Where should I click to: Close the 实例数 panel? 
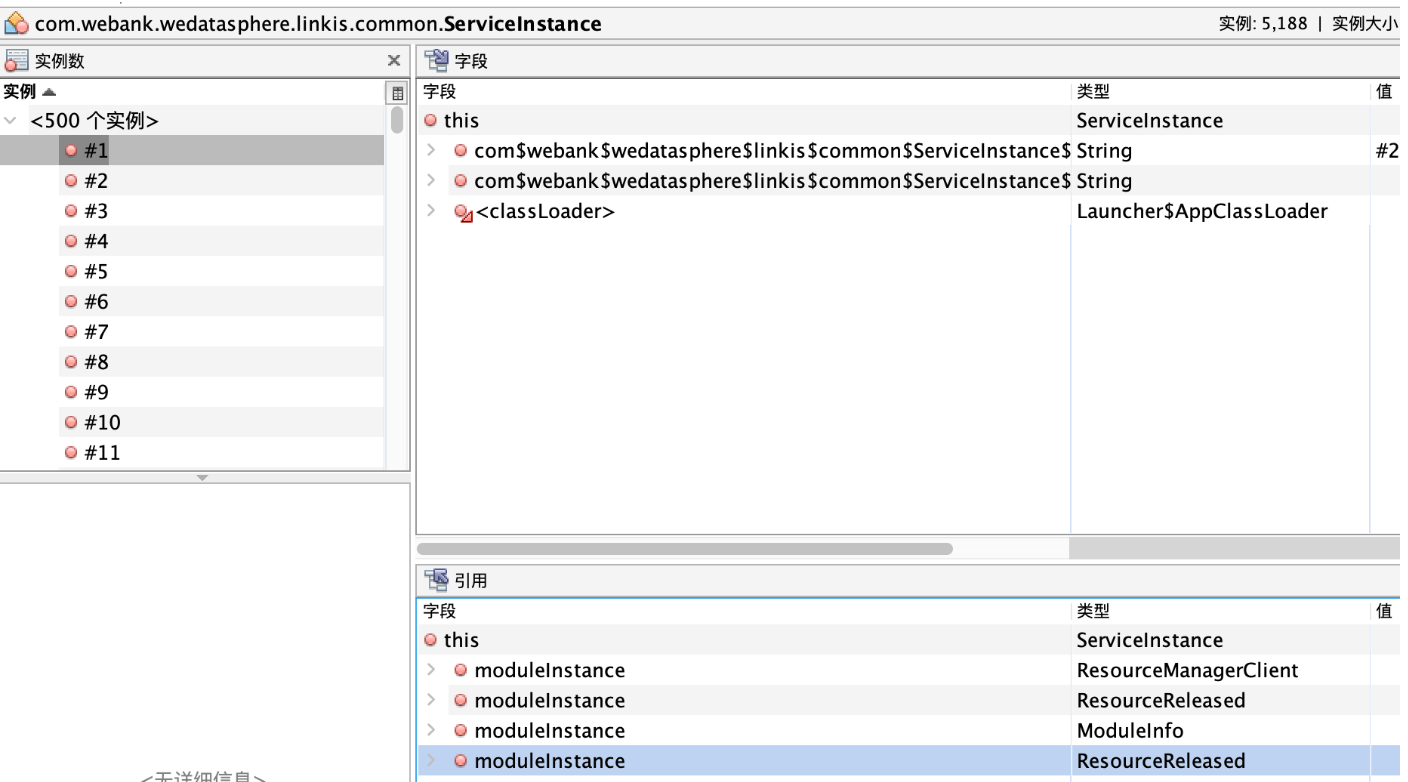click(394, 61)
